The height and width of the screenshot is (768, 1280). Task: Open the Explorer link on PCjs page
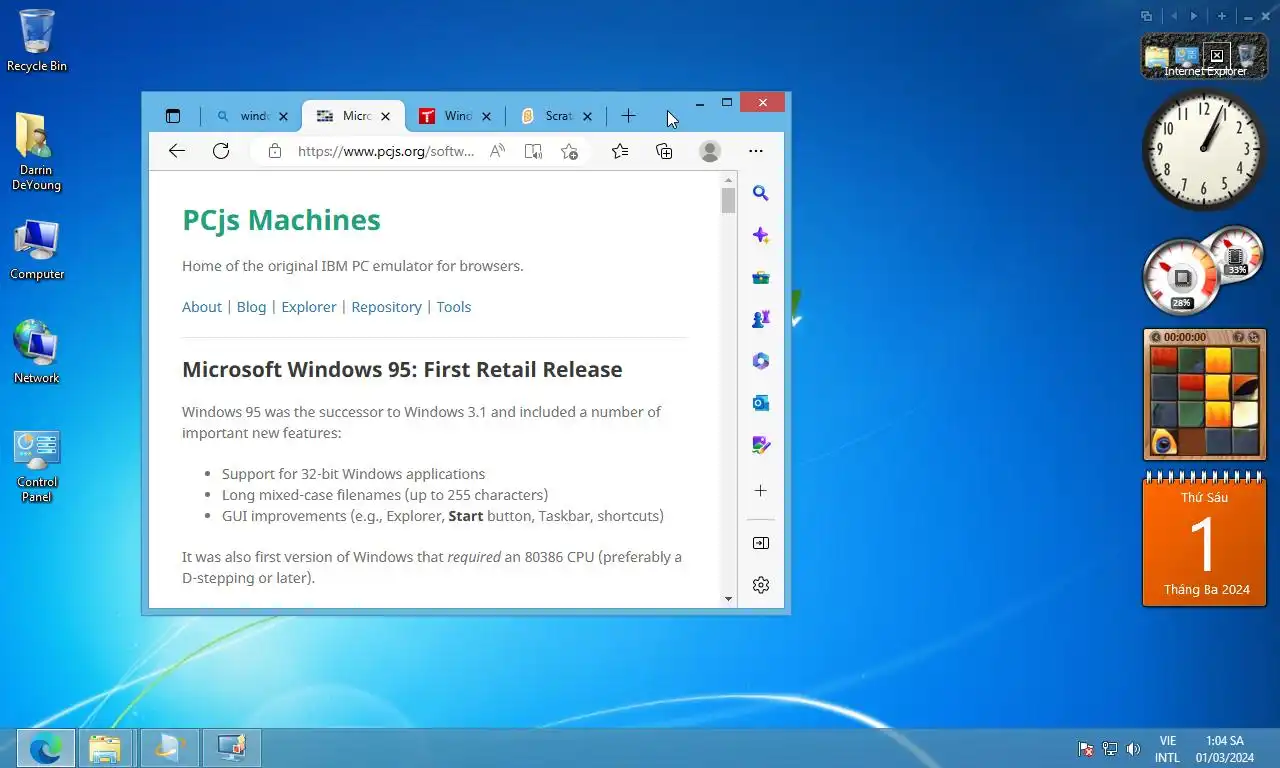click(309, 307)
